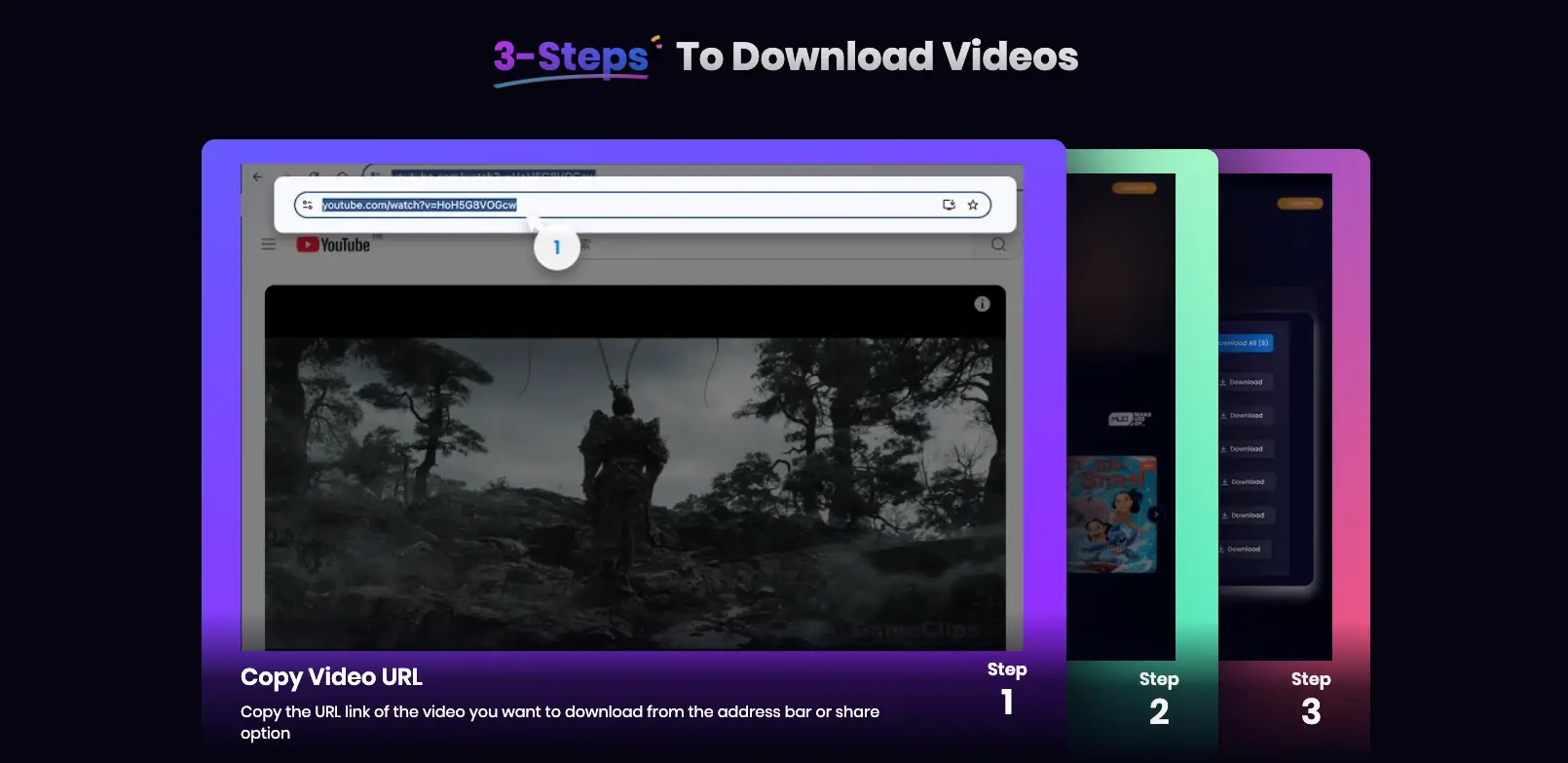The width and height of the screenshot is (1568, 763).
Task: Click the site settings icon in address bar
Action: point(308,205)
